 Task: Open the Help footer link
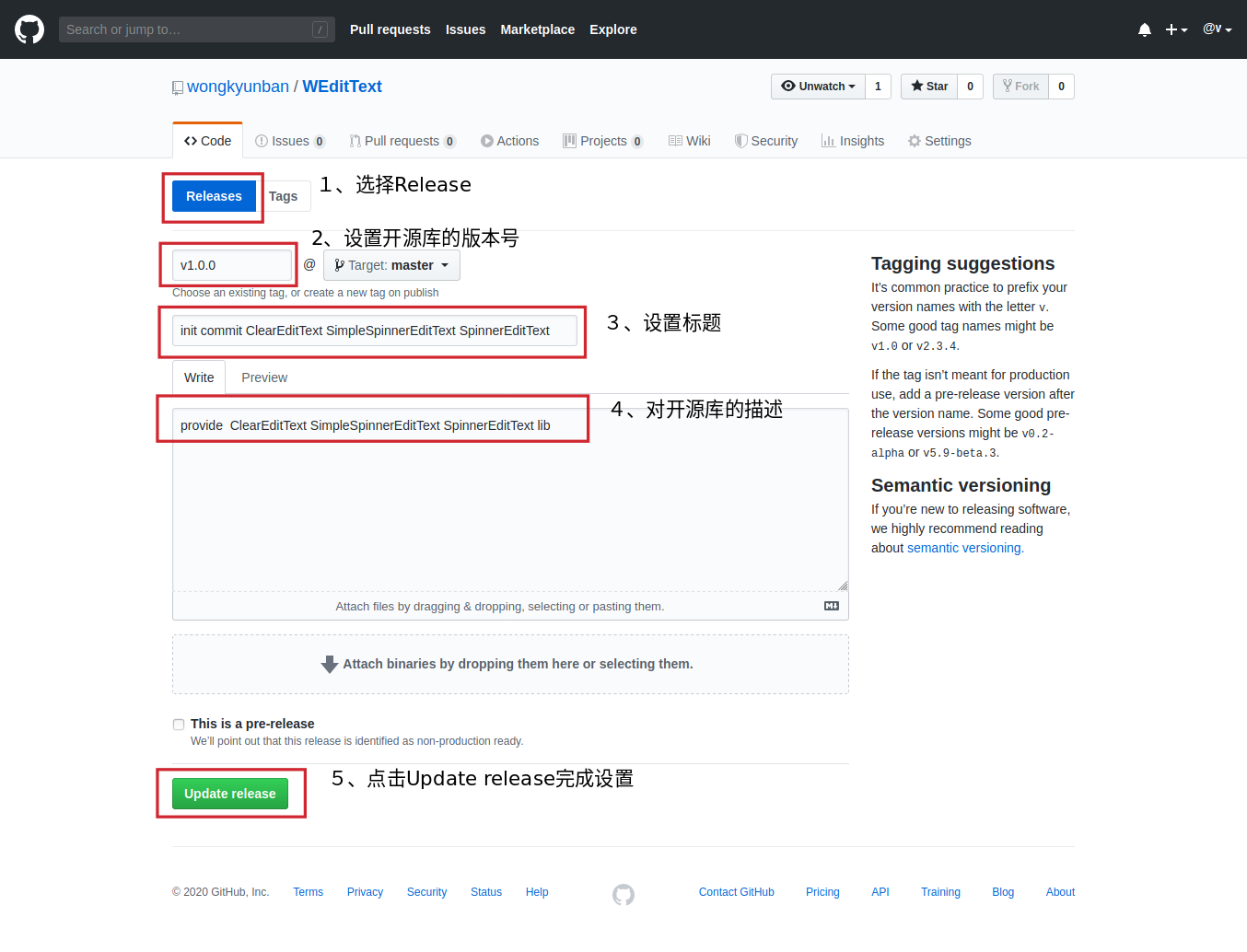pyautogui.click(x=537, y=892)
